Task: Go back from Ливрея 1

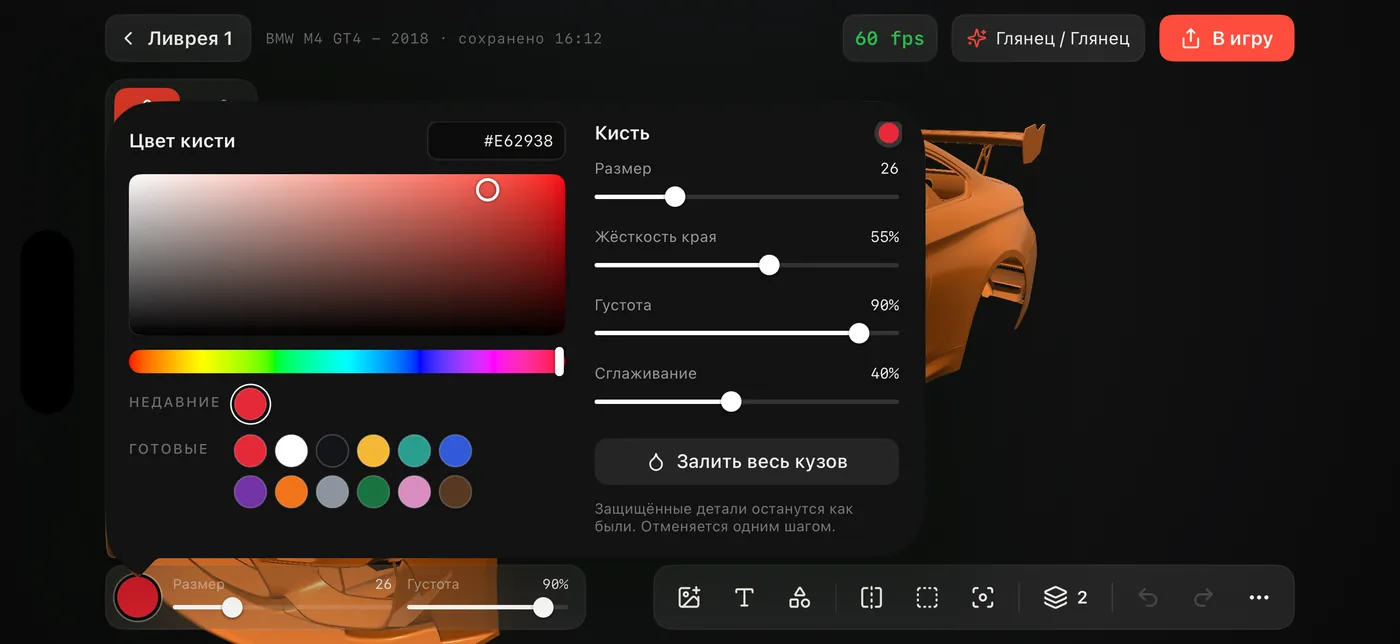Action: pyautogui.click(x=177, y=39)
